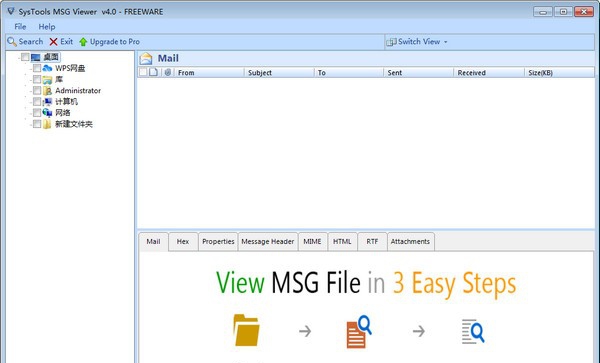
Task: Check the 桌面 root checkbox
Action: pyautogui.click(x=25, y=57)
